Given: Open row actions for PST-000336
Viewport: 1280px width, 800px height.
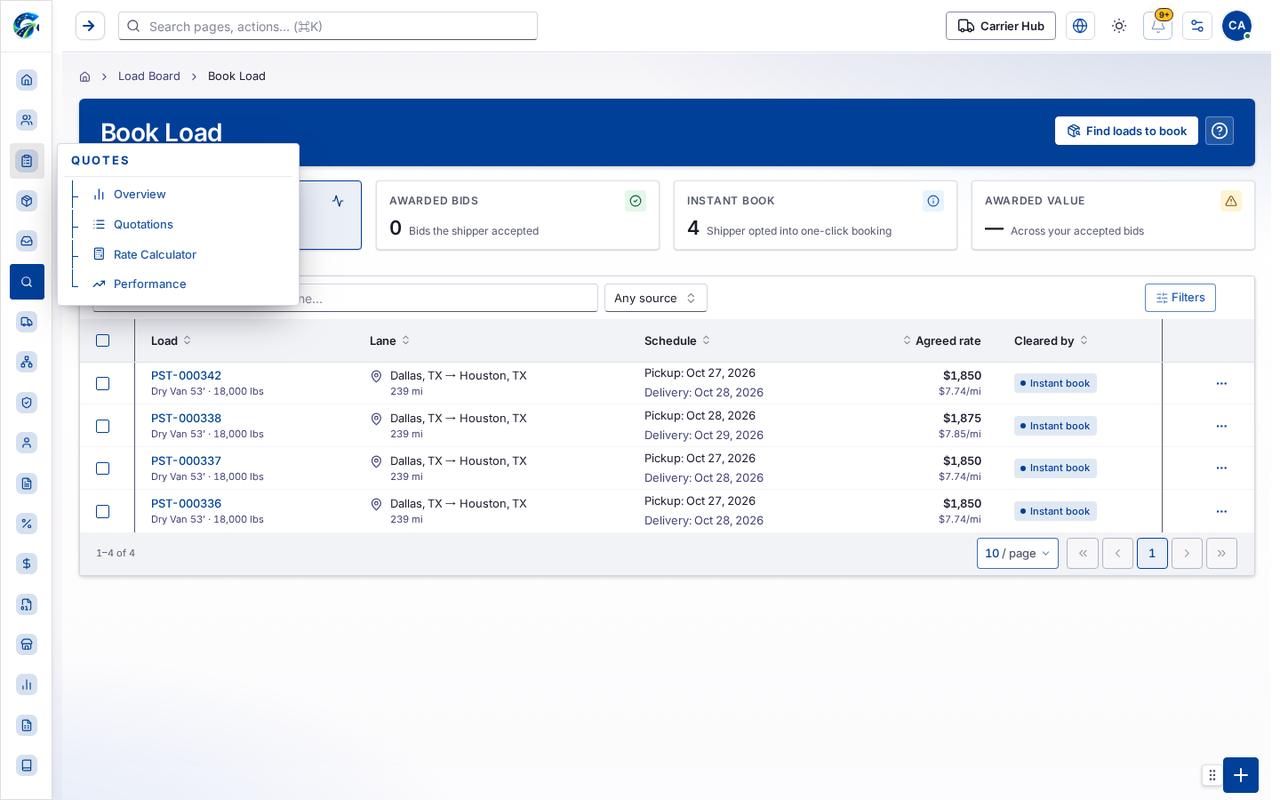Looking at the screenshot, I should click(x=1221, y=511).
